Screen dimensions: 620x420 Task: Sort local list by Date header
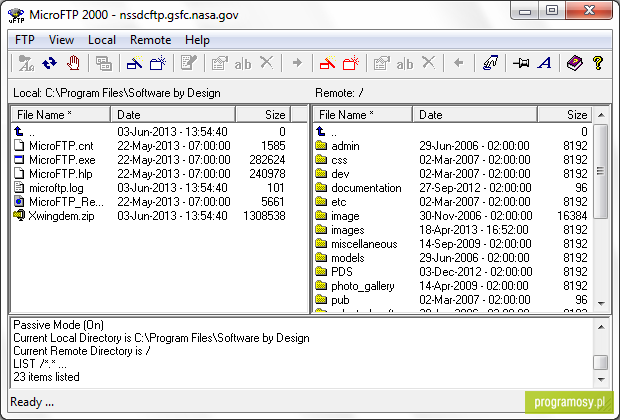coord(173,115)
